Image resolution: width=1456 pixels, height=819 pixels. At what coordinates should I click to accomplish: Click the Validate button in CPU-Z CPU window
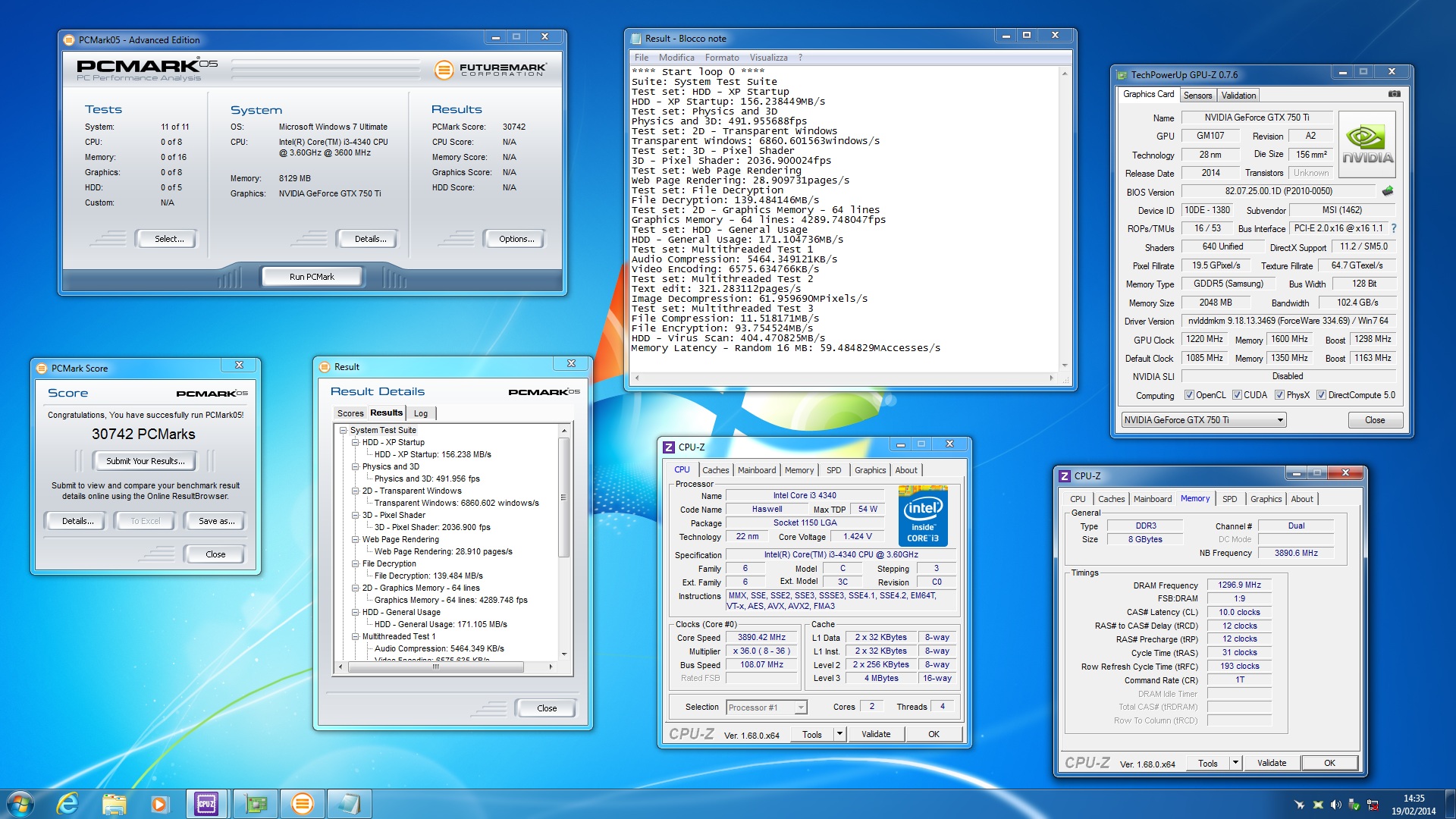tap(876, 734)
